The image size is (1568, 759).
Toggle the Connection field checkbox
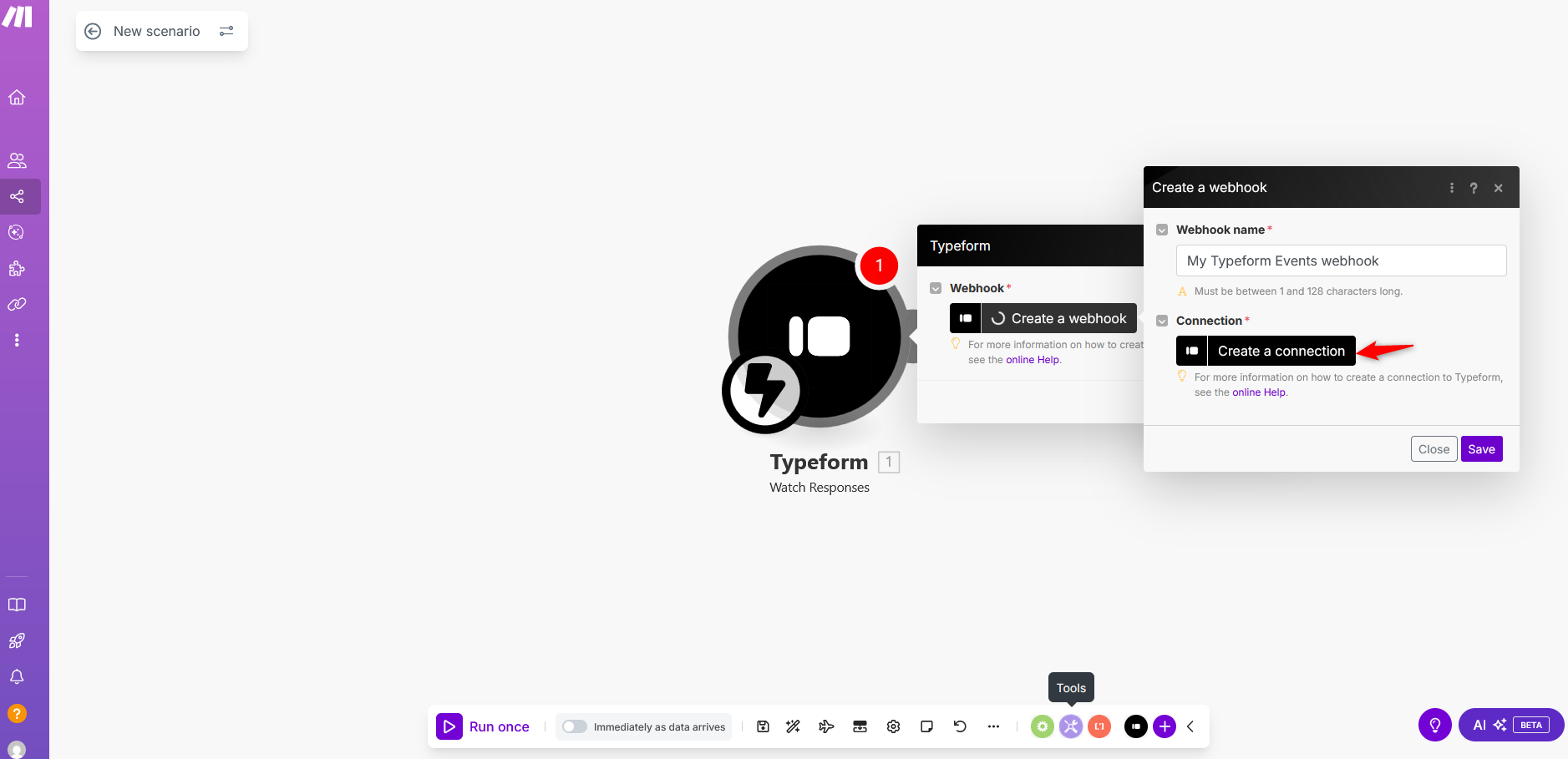(1162, 321)
